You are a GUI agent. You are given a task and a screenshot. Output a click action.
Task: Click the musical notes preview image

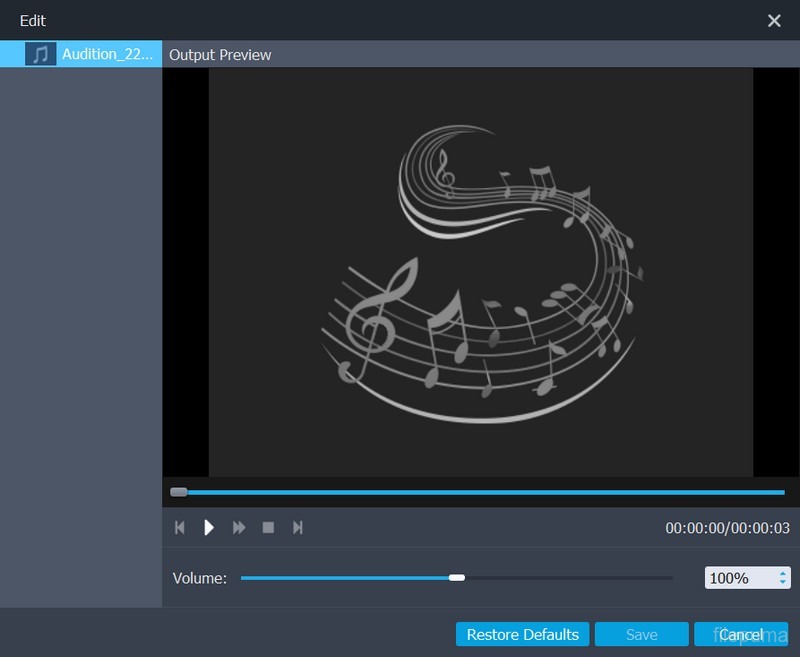pos(480,272)
